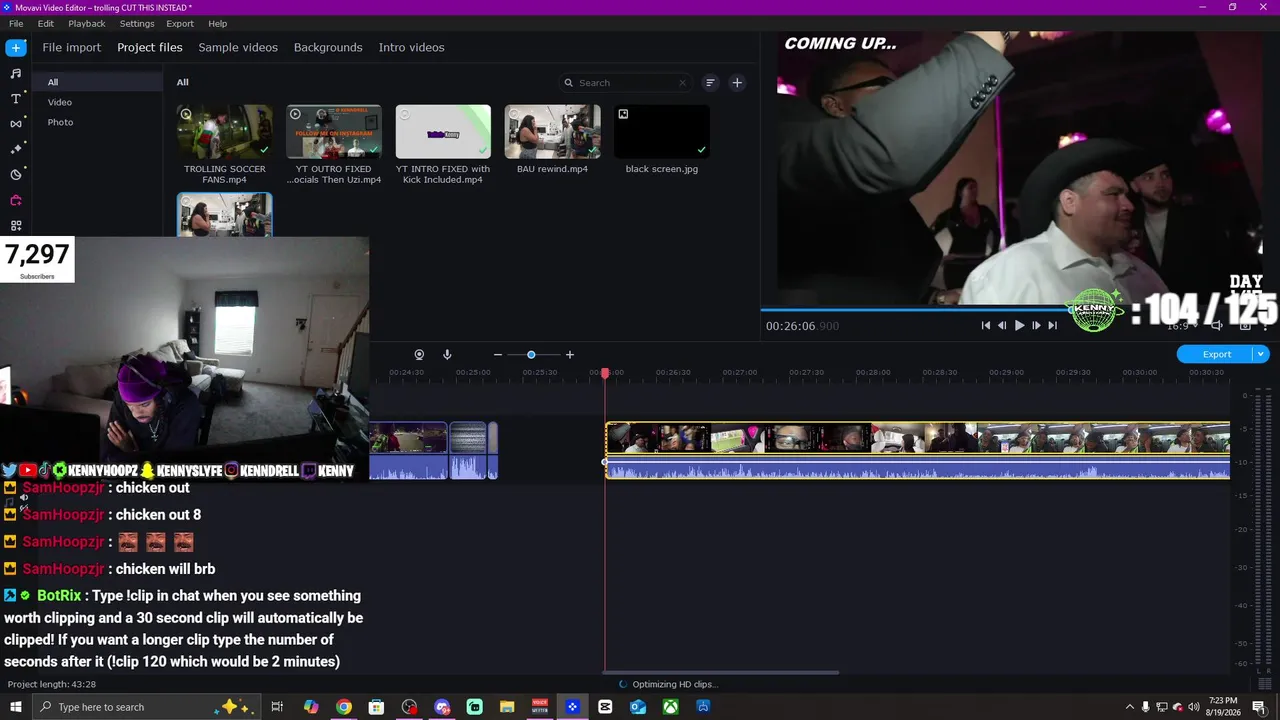Click the sort files icon
The height and width of the screenshot is (720, 1280).
(710, 83)
